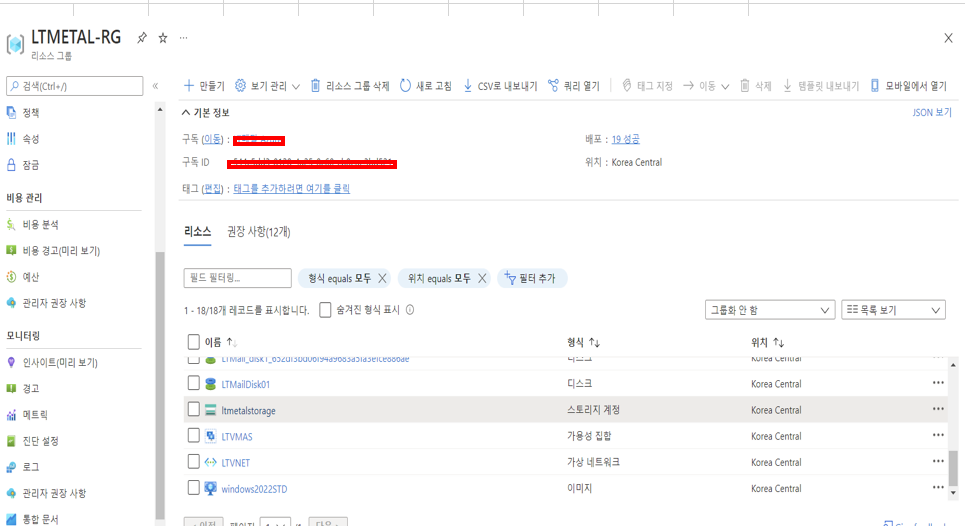This screenshot has width=965, height=526.
Task: Click 템플릿 내보내기 toolbar item
Action: pos(821,86)
